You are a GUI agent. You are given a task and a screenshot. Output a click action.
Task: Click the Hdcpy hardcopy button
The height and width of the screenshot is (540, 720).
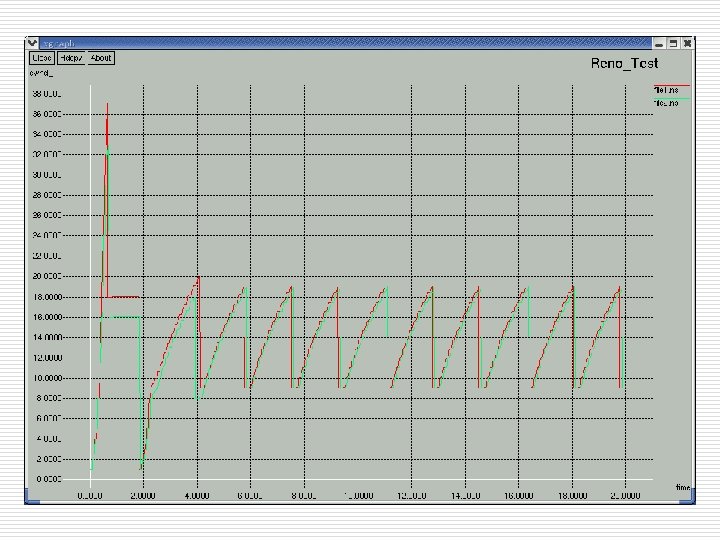coord(71,58)
